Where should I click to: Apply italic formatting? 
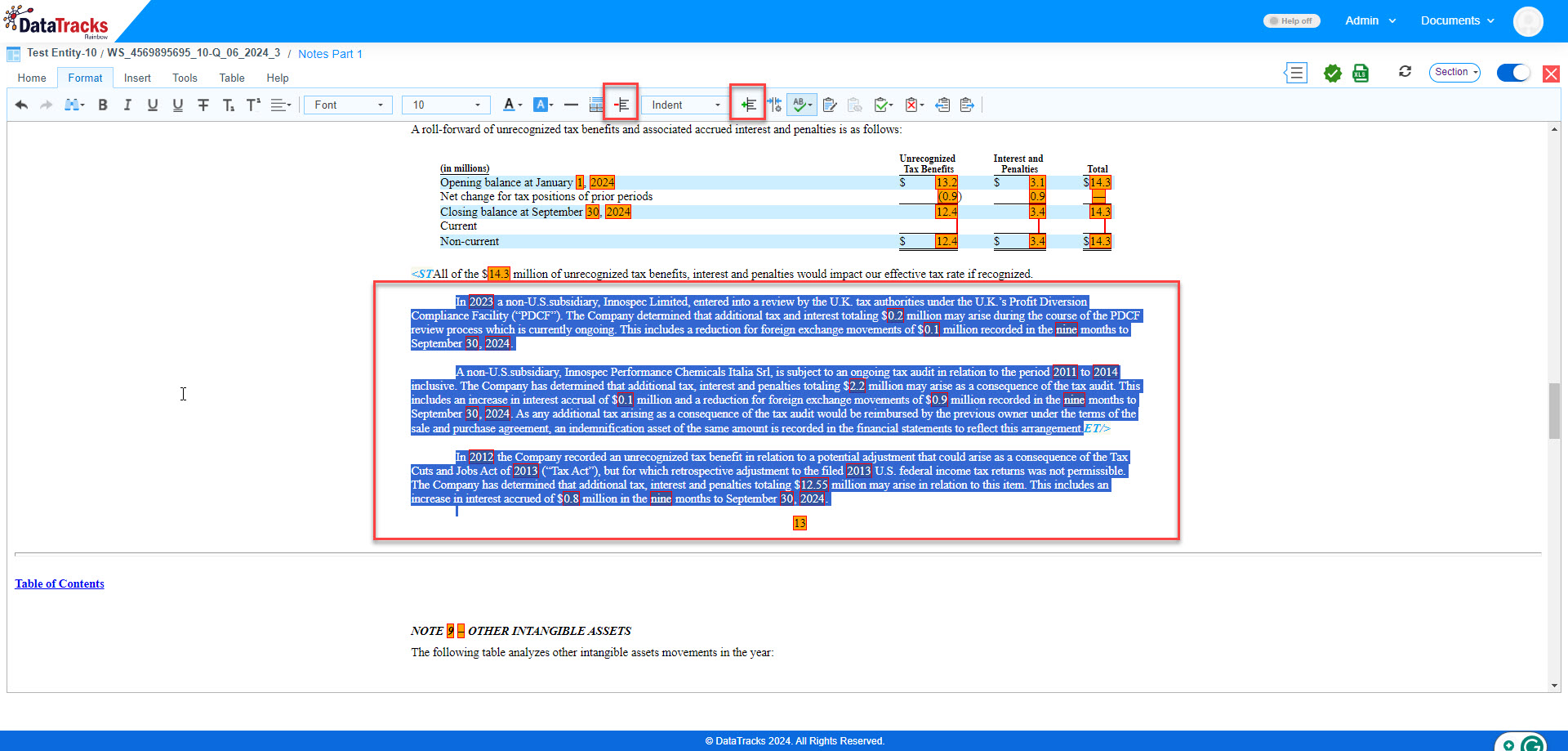pos(127,105)
